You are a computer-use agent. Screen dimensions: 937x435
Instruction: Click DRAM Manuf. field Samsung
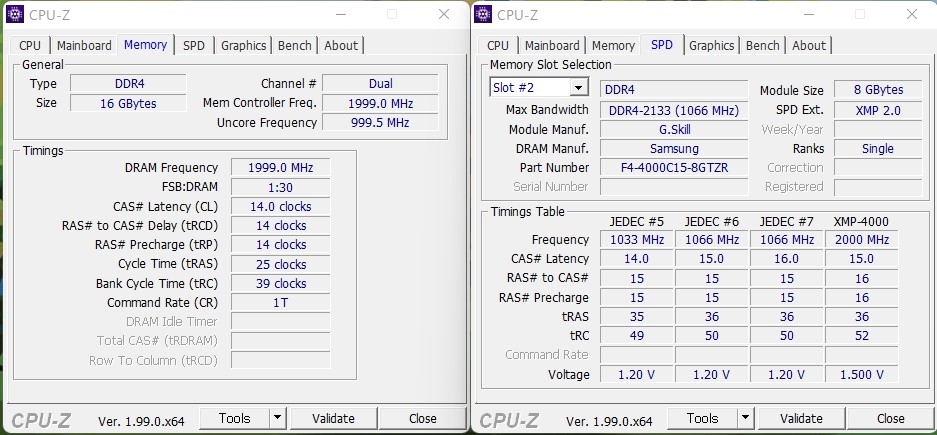674,148
